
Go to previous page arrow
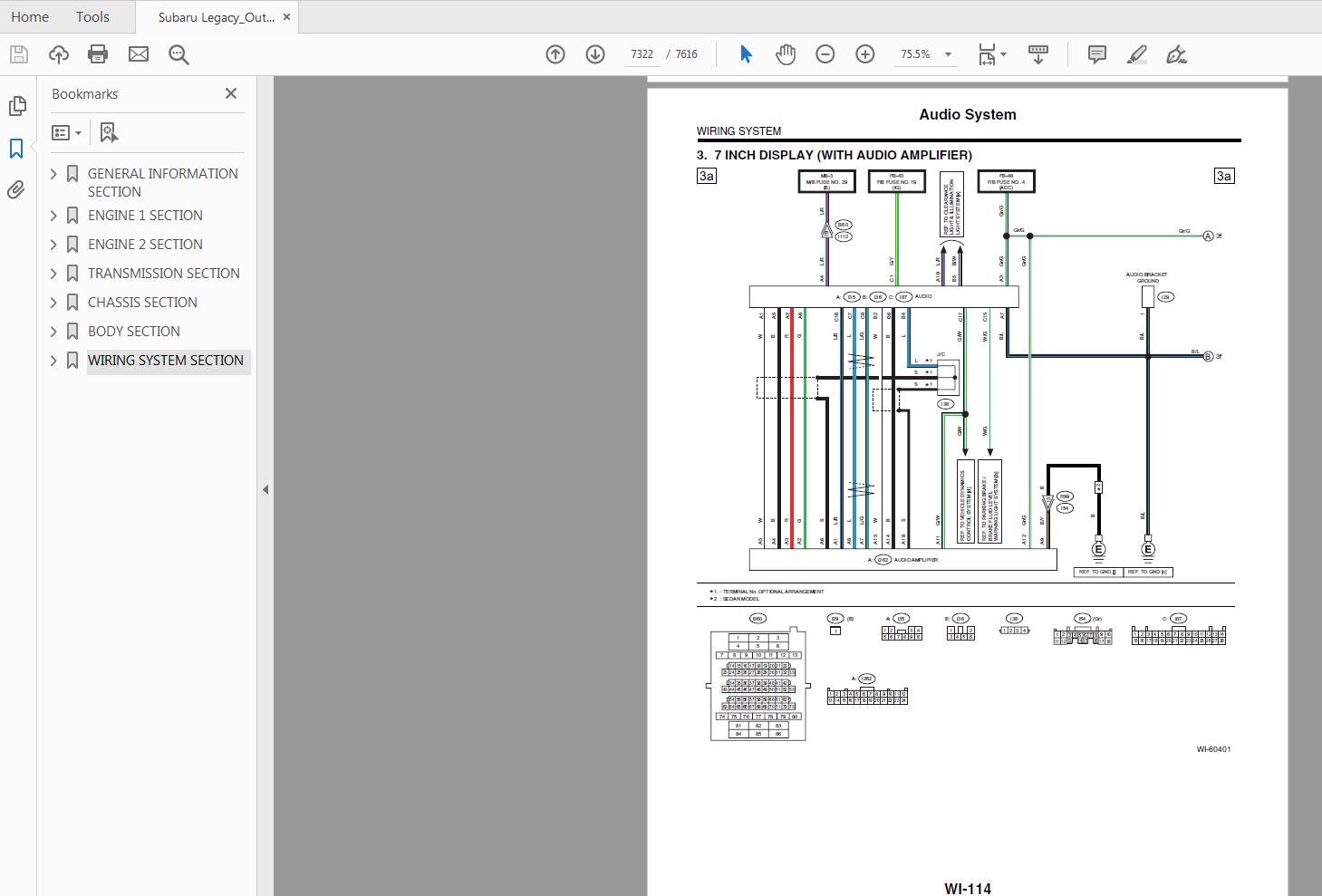[x=555, y=54]
